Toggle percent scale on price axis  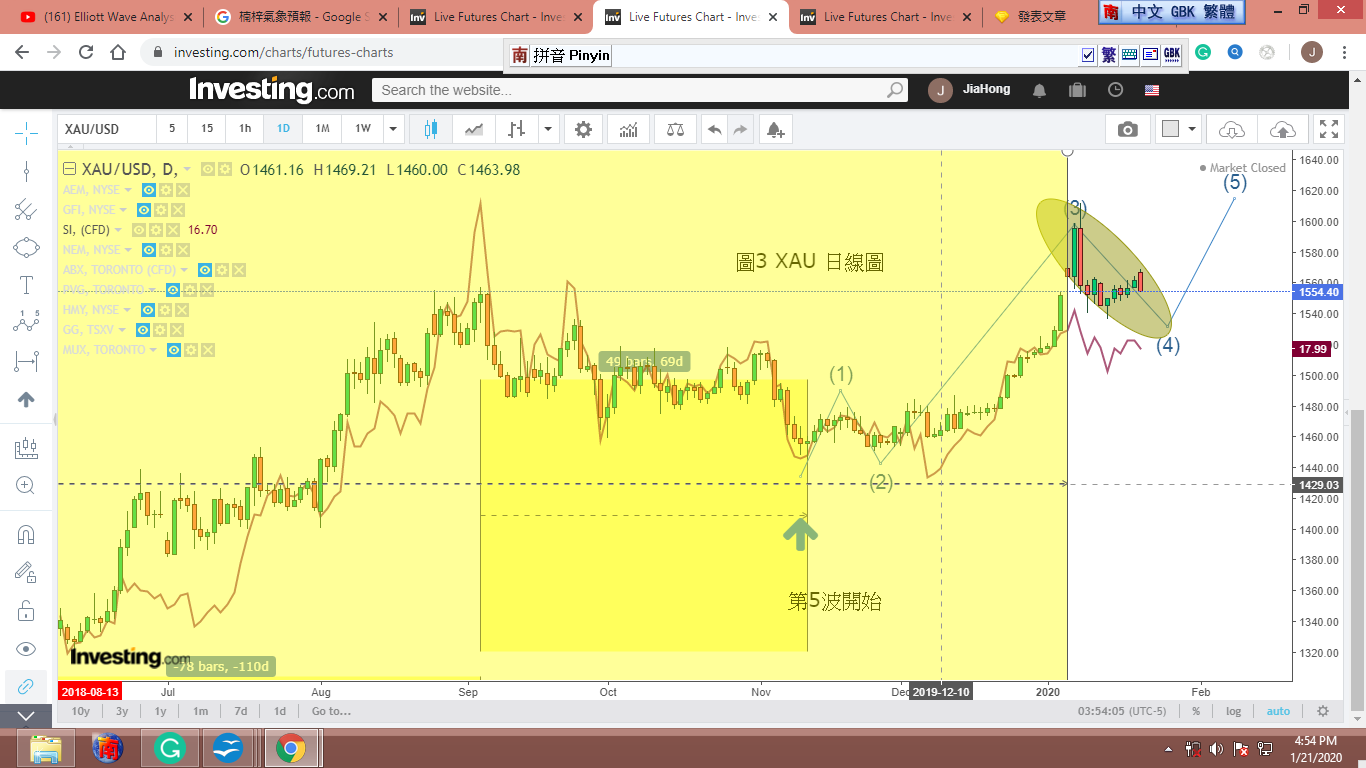1196,711
